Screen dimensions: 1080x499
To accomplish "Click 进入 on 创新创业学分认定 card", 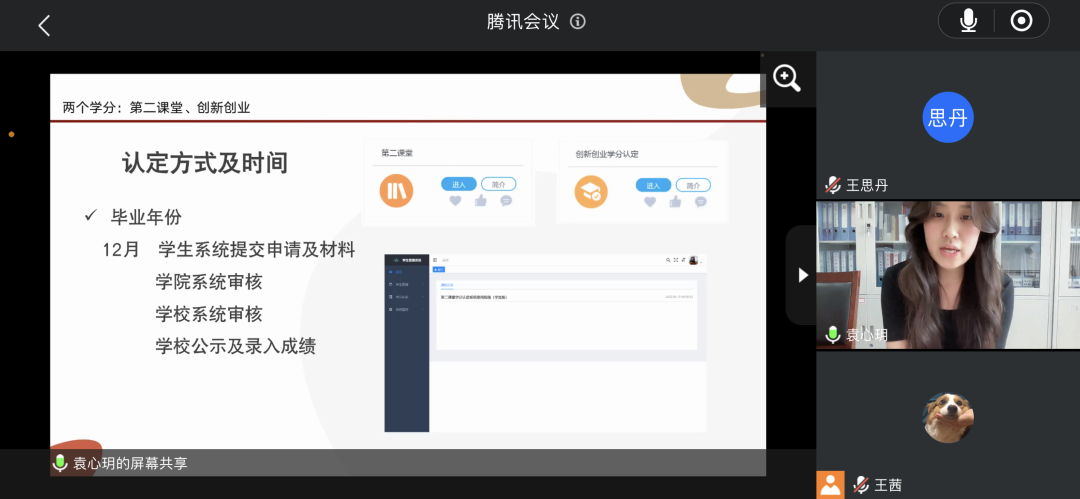I will coord(654,185).
